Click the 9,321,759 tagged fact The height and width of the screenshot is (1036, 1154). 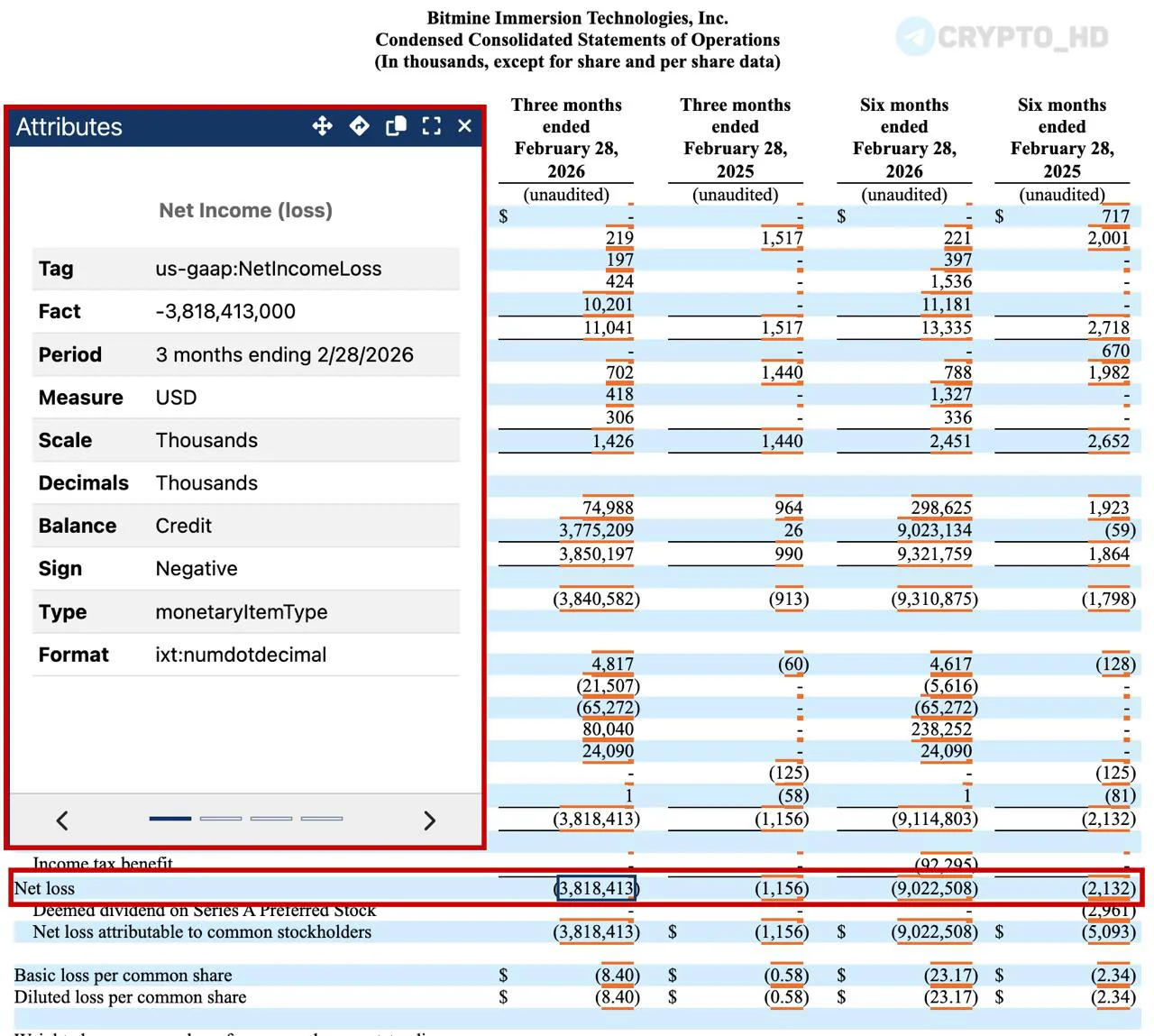click(x=934, y=554)
